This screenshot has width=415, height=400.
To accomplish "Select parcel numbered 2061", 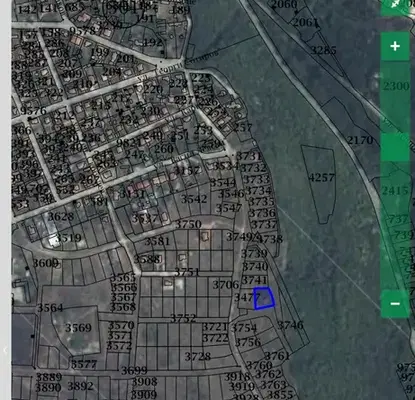I will (x=305, y=22).
